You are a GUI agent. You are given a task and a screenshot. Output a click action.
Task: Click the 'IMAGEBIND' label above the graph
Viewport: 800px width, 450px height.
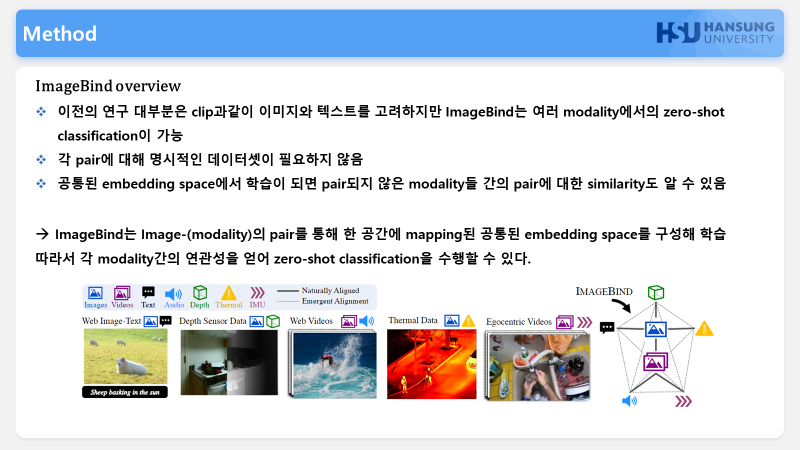604,291
